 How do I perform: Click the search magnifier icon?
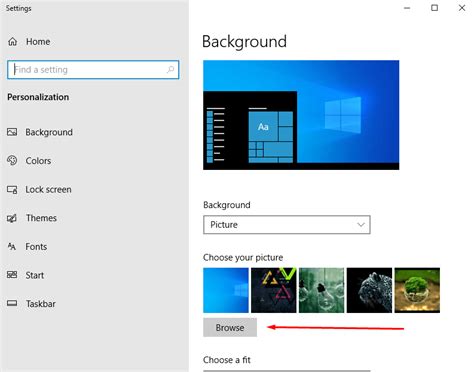tap(170, 69)
